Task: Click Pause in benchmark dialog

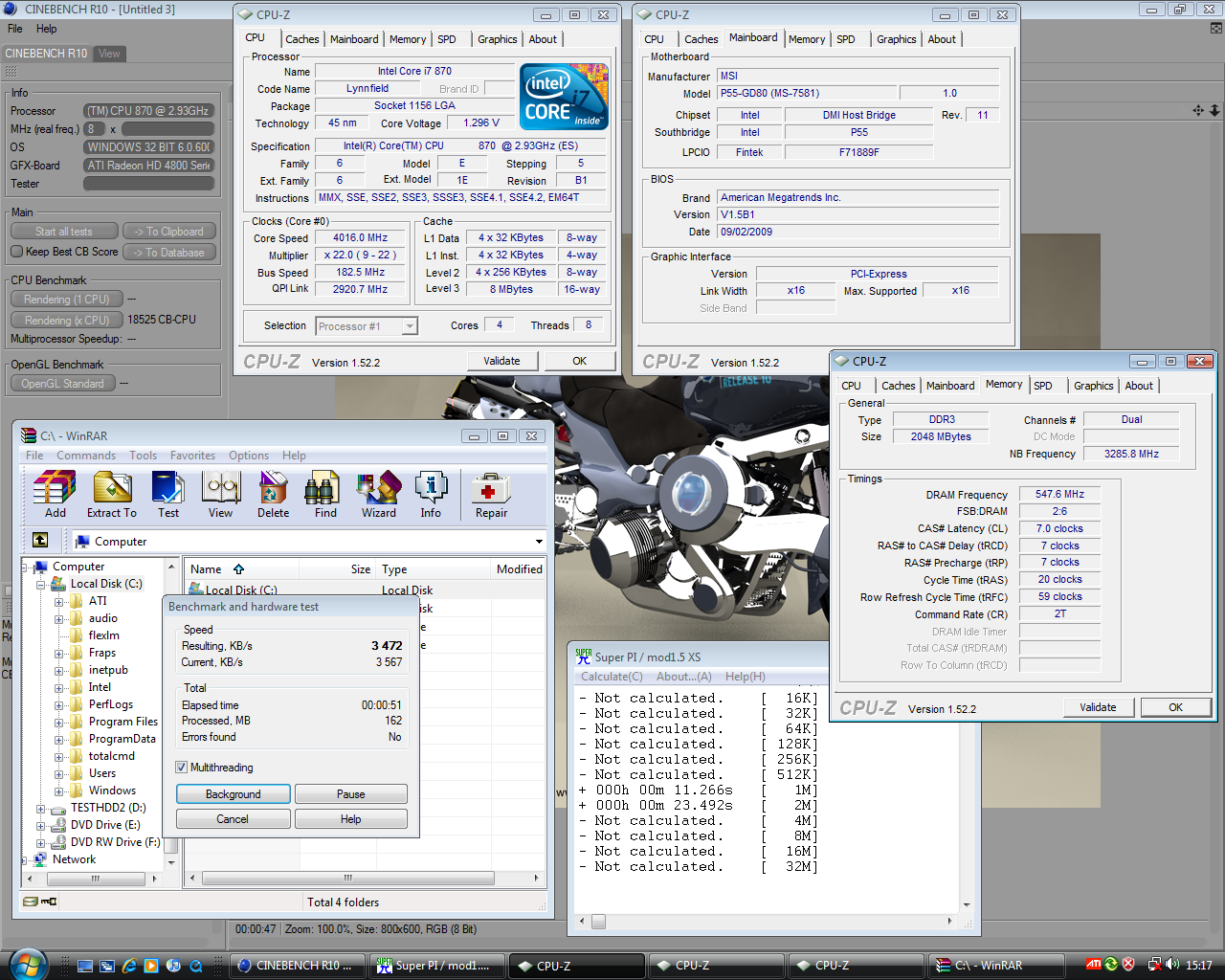Action: pyautogui.click(x=351, y=794)
